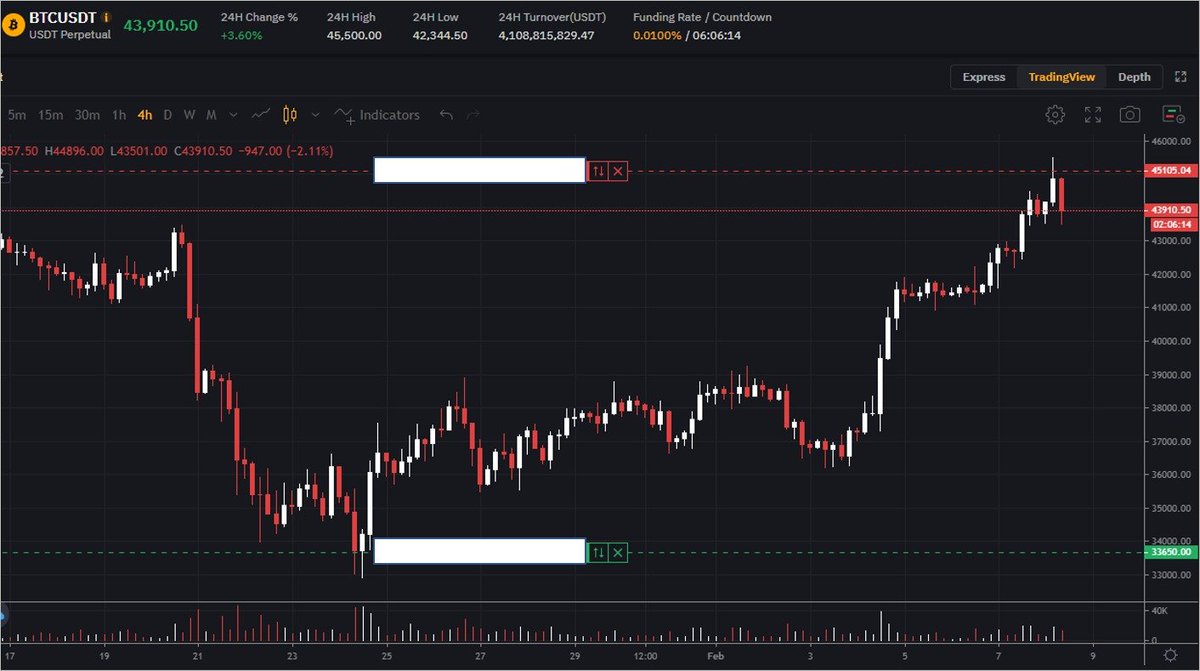Reverse the red 45105.04 order line

(597, 172)
